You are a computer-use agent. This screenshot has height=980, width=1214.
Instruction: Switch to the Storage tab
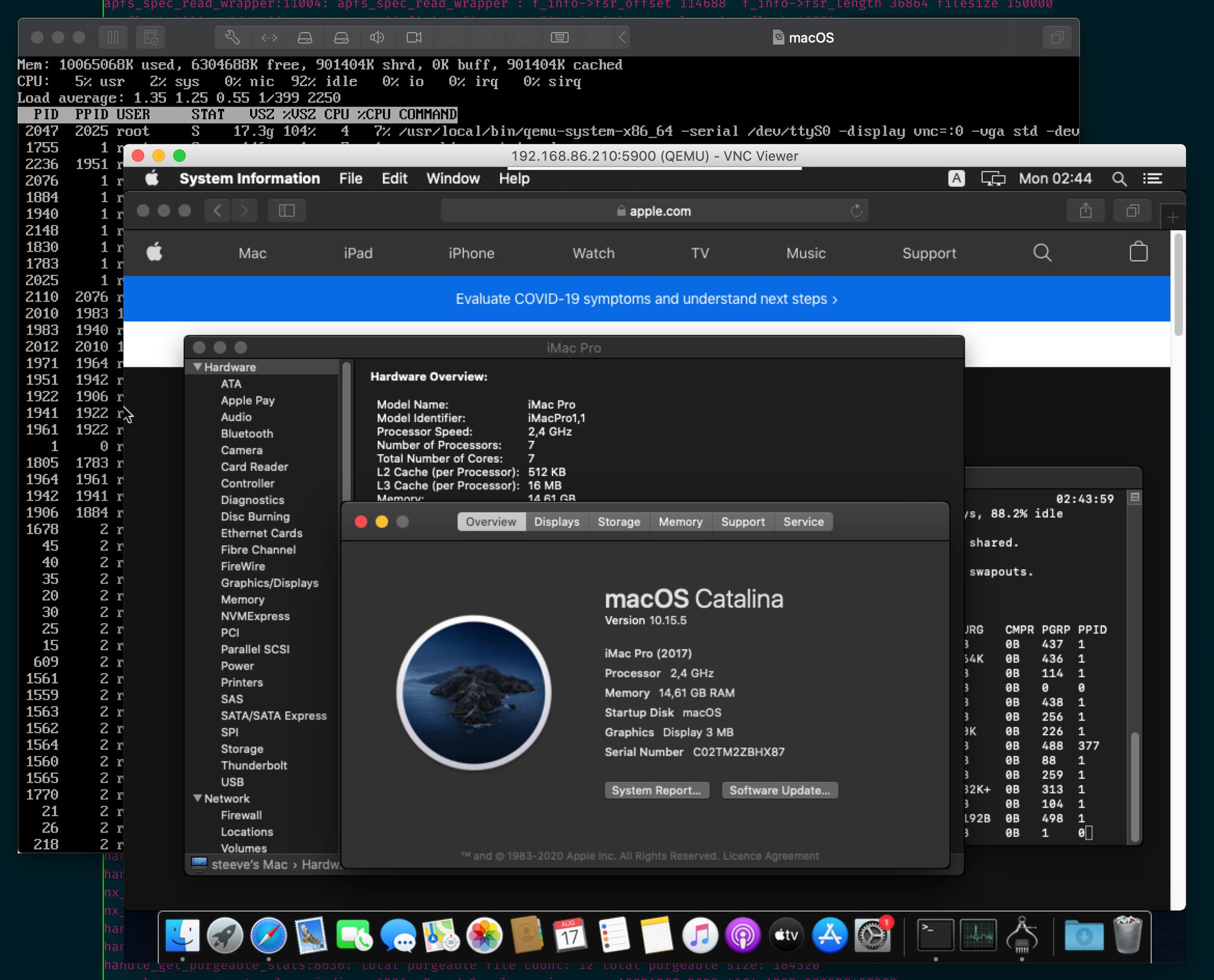(618, 522)
